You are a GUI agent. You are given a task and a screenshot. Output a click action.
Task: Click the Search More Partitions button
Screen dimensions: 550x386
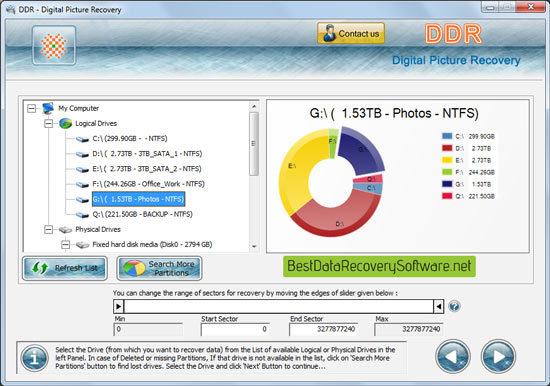[x=159, y=268]
